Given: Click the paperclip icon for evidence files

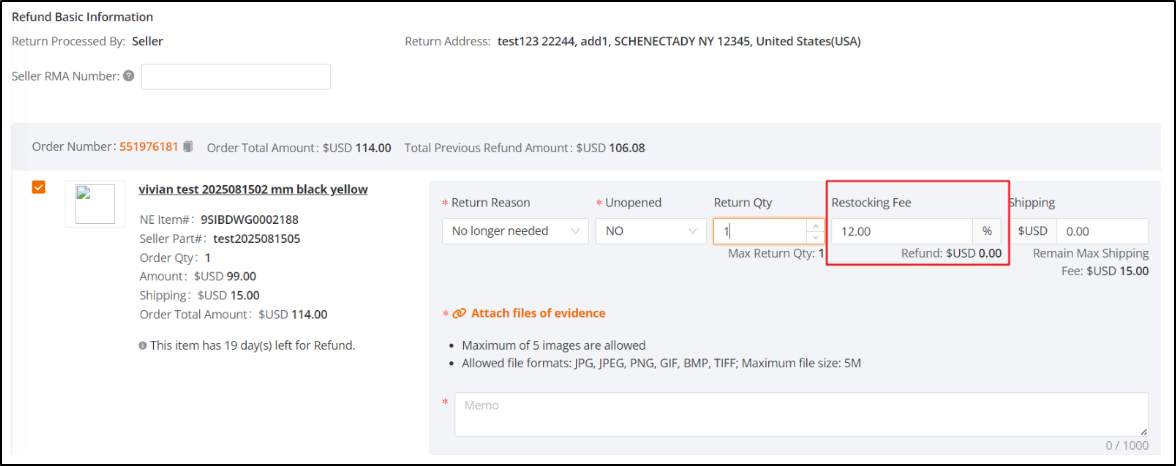Looking at the screenshot, I should (459, 313).
